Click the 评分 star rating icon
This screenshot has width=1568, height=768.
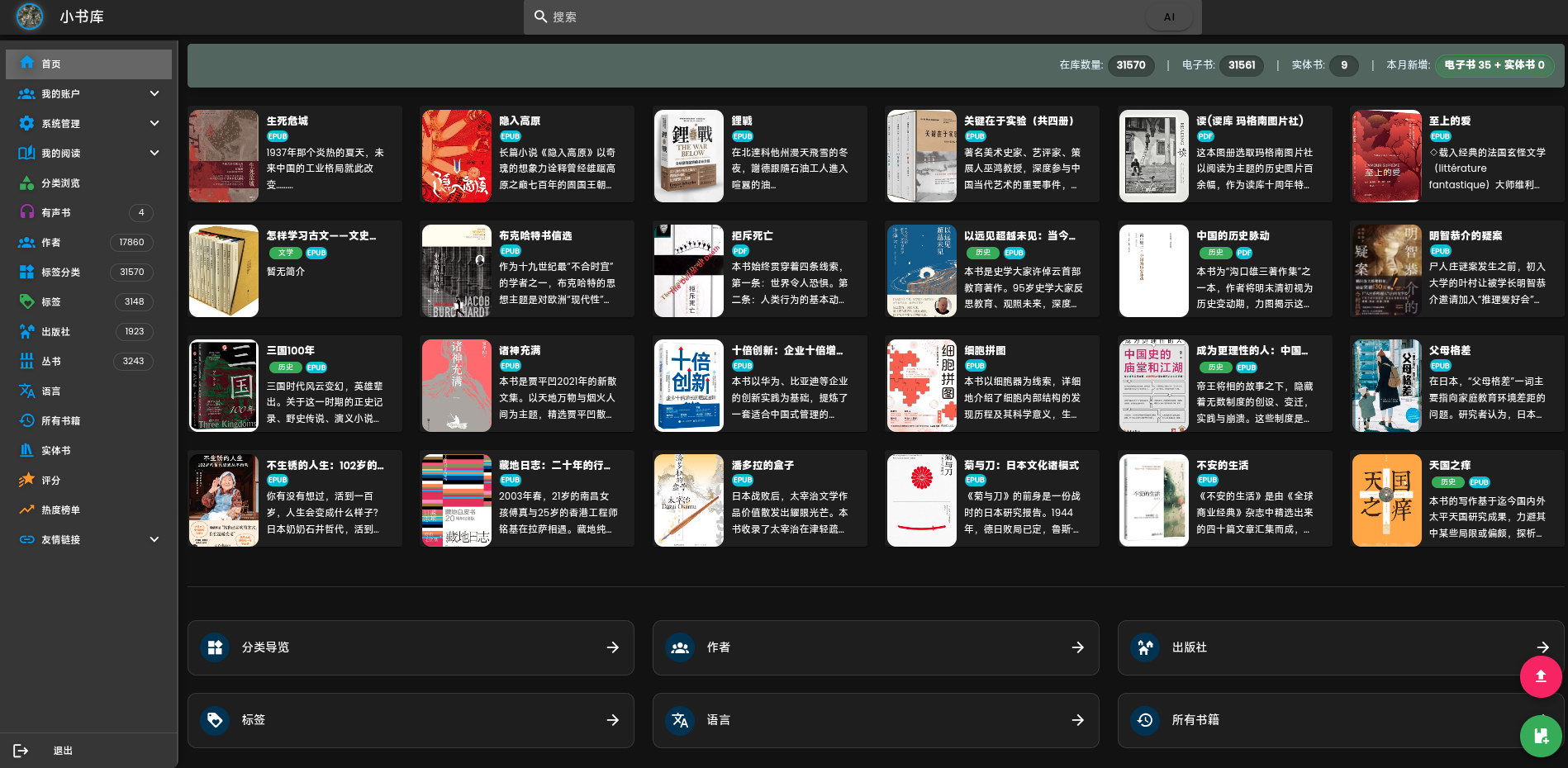[x=26, y=480]
